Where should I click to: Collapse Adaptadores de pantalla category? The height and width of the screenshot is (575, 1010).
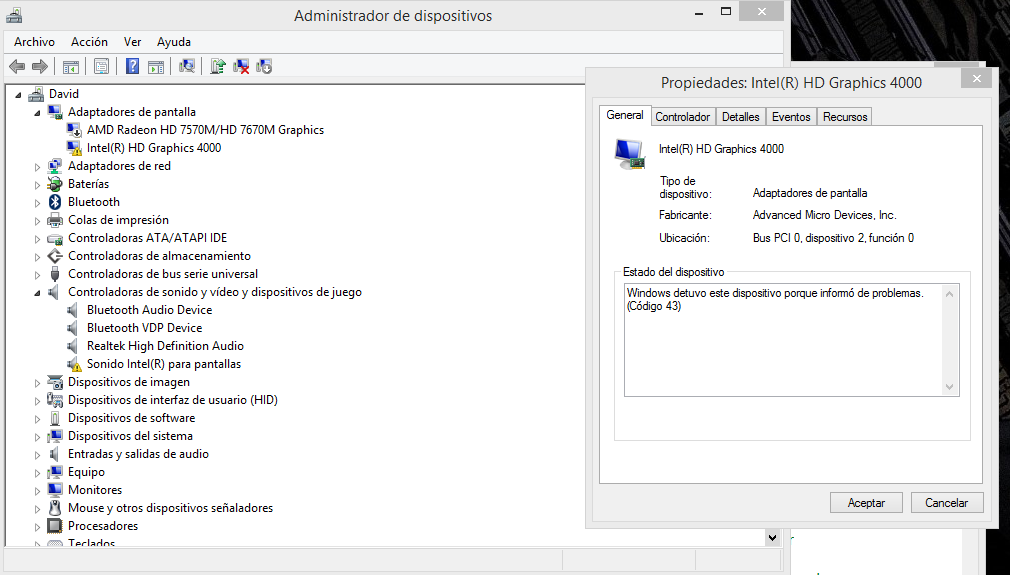click(x=37, y=113)
